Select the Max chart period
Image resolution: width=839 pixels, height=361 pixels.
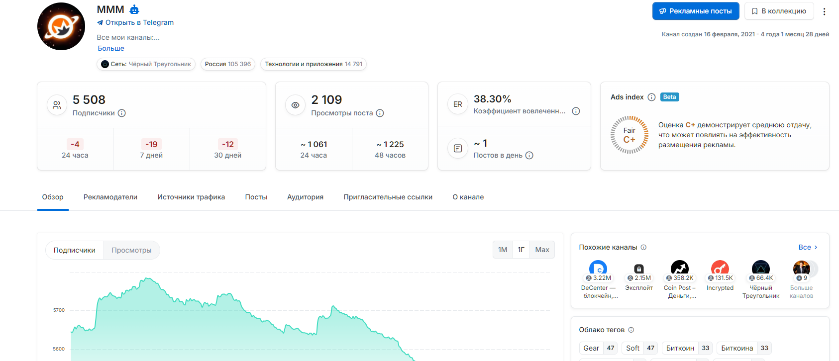tap(542, 250)
